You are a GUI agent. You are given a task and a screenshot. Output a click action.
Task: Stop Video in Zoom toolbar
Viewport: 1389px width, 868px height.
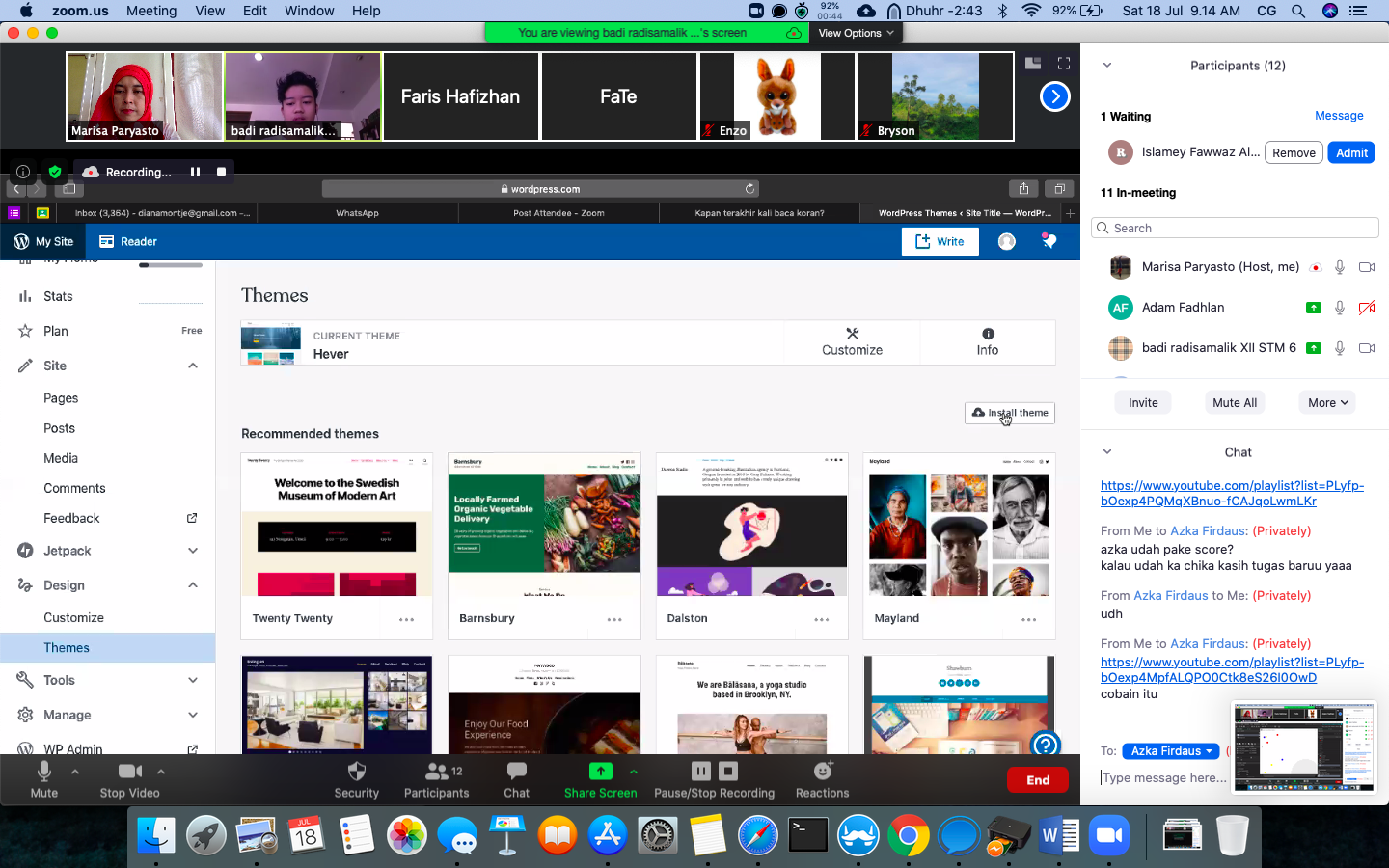130,779
